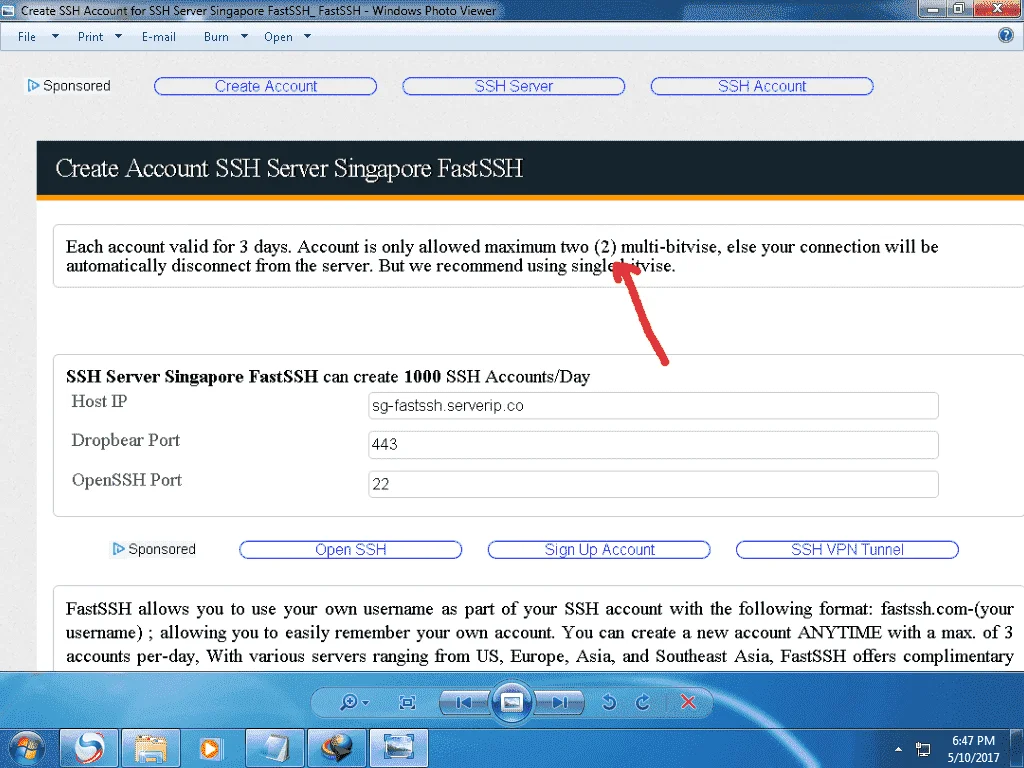Click the lower Sponsored ad icon

tap(118, 549)
